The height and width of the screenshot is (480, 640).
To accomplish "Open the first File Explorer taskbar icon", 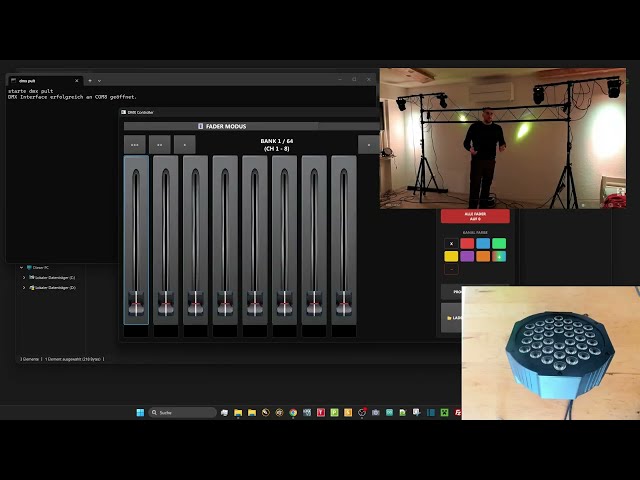I will (238, 413).
